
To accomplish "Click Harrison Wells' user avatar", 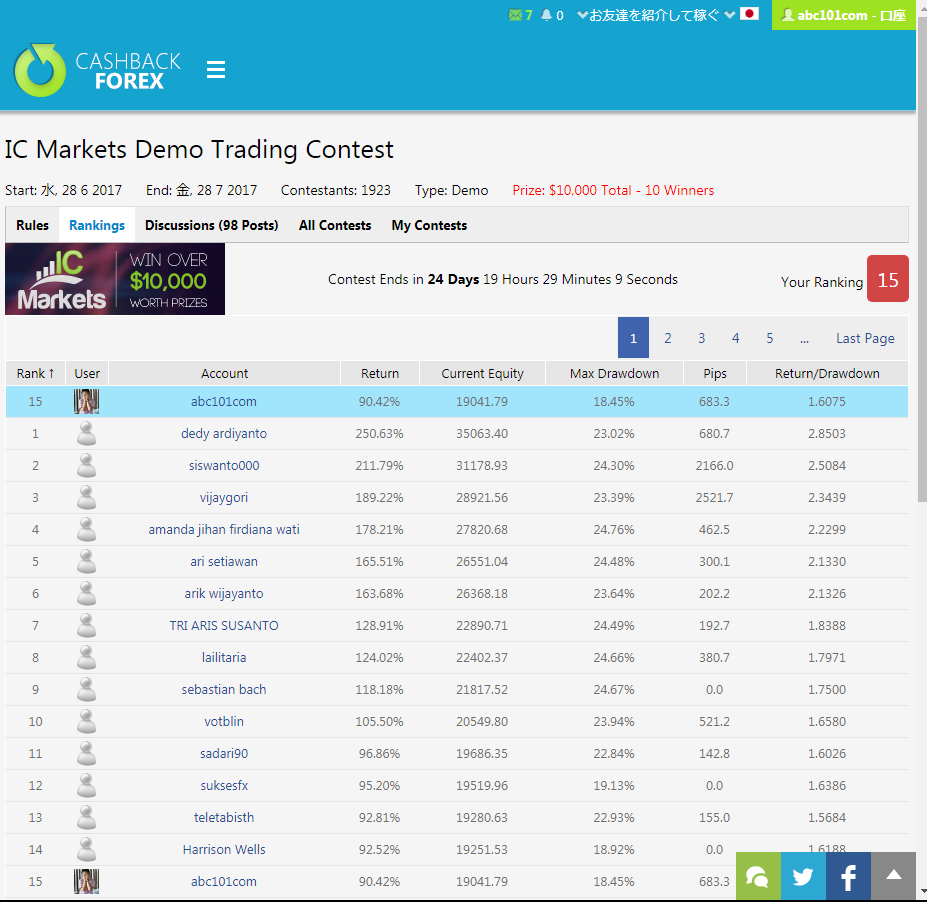I will pyautogui.click(x=86, y=849).
